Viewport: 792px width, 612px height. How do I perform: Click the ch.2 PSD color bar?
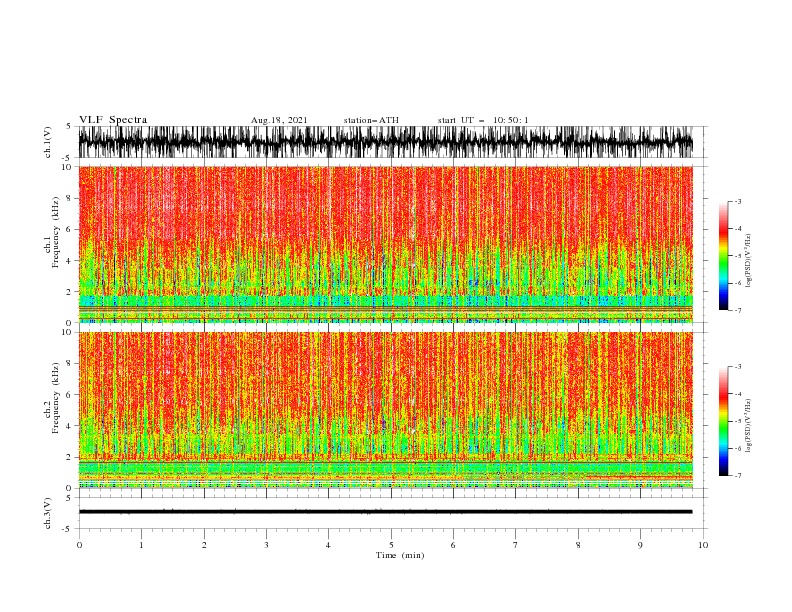(x=723, y=421)
